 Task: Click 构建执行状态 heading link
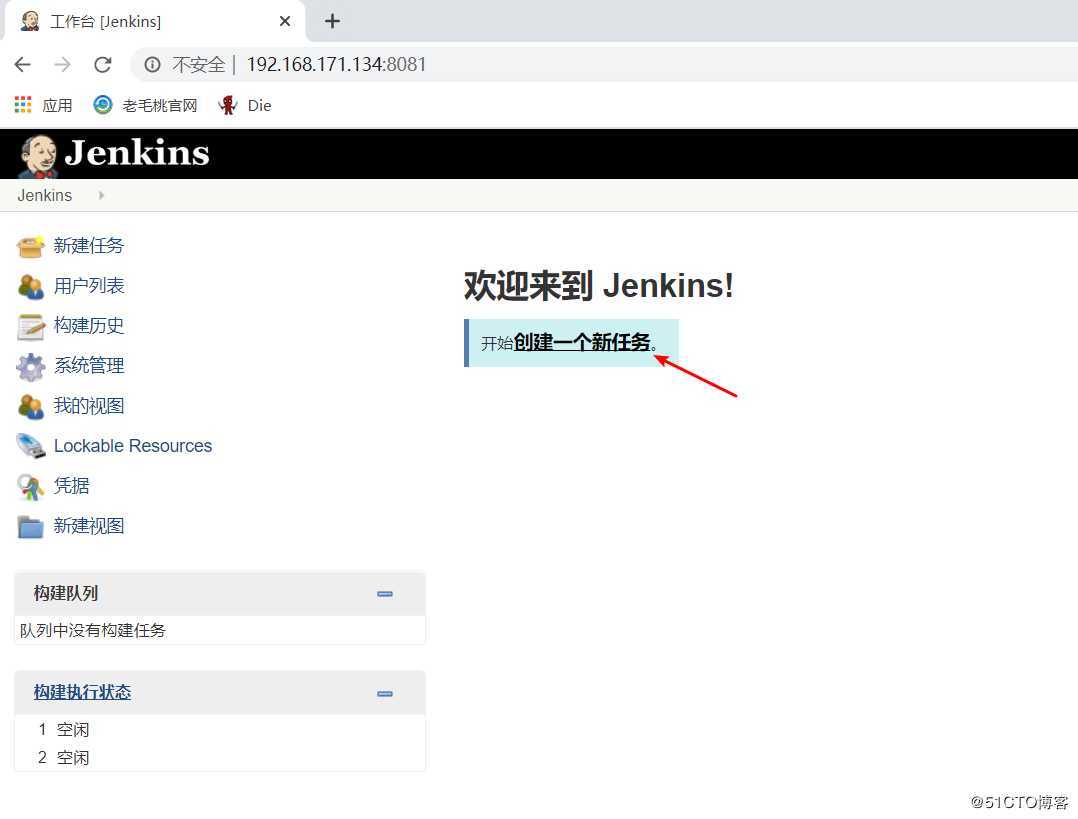click(x=82, y=692)
